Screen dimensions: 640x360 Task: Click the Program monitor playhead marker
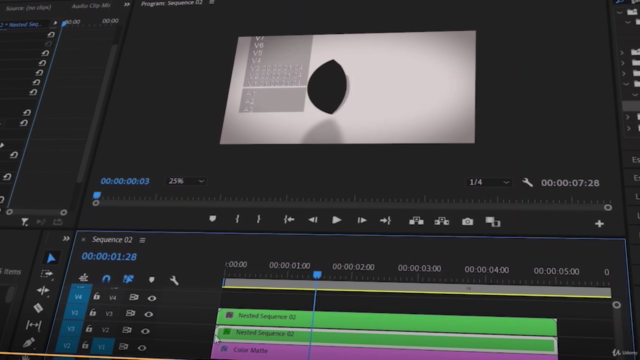point(97,195)
